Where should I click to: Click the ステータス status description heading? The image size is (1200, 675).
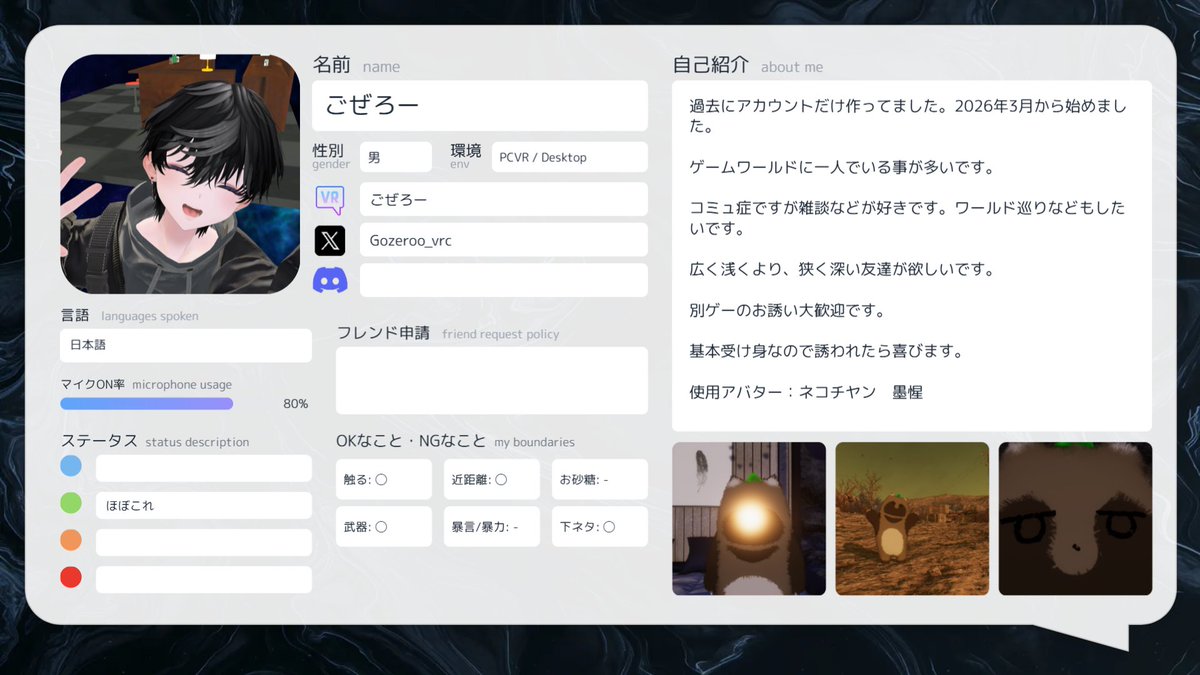155,441
